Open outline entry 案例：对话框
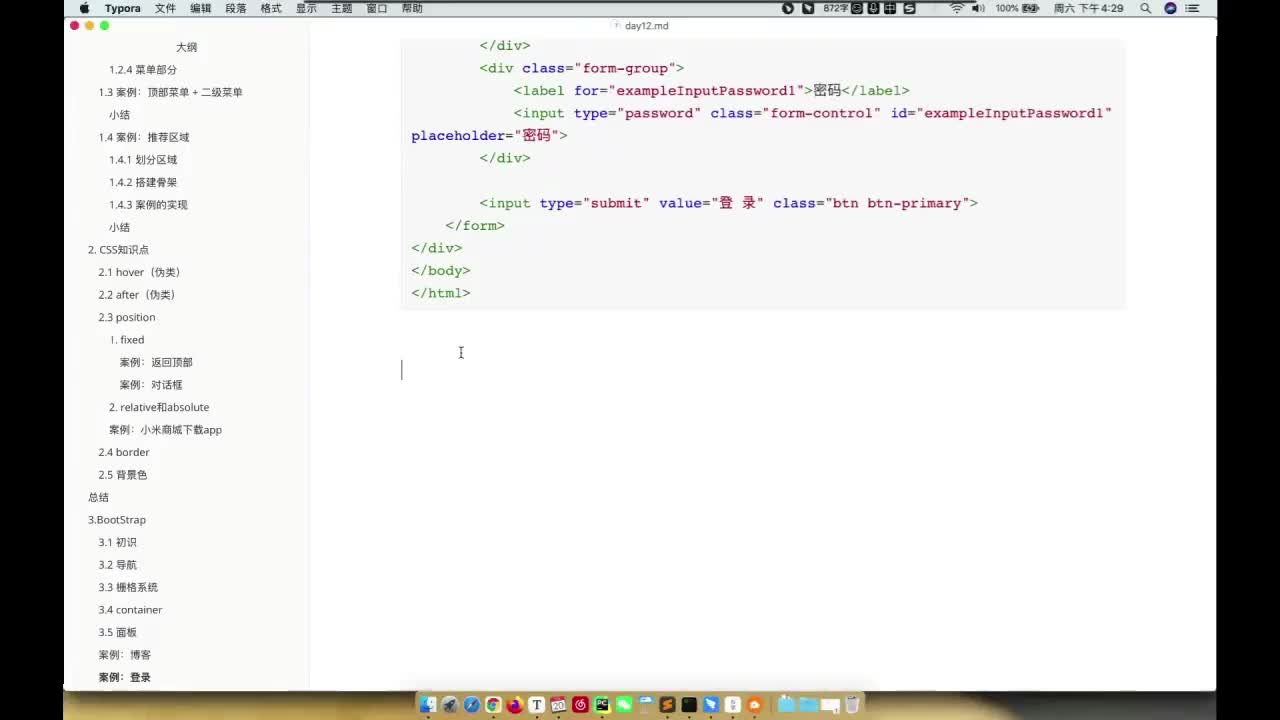The width and height of the screenshot is (1280, 720). point(151,385)
